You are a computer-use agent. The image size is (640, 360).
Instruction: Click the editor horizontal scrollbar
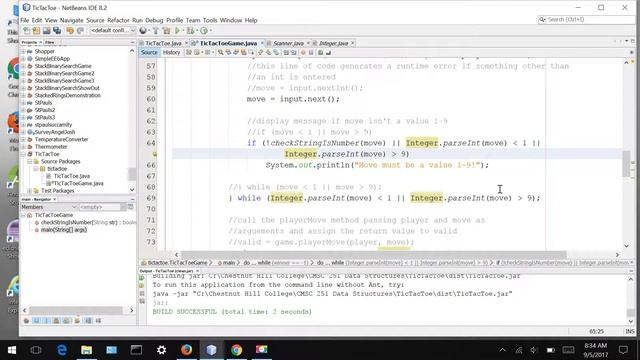tap(373, 254)
